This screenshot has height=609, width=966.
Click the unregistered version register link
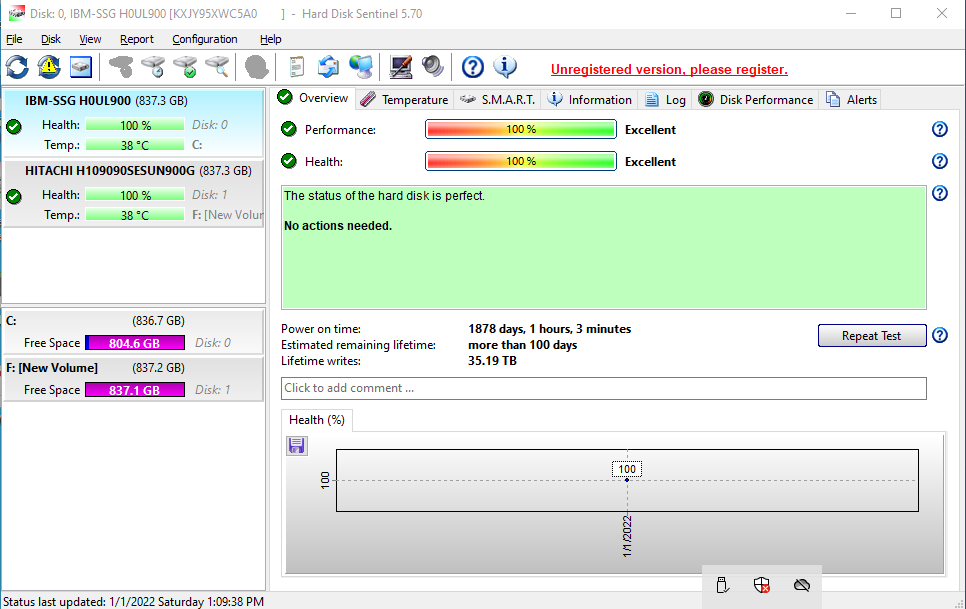click(669, 70)
